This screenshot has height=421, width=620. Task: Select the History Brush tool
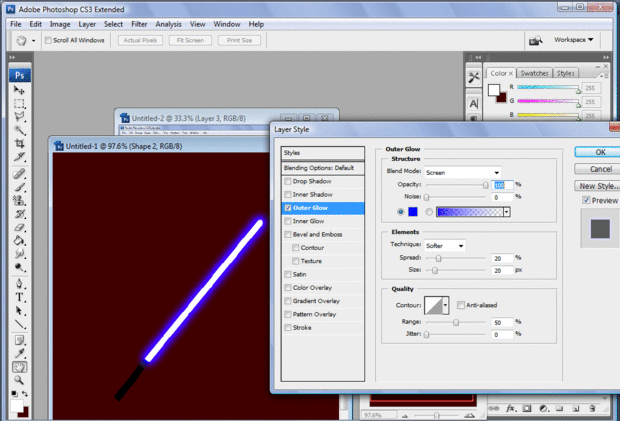pos(19,214)
